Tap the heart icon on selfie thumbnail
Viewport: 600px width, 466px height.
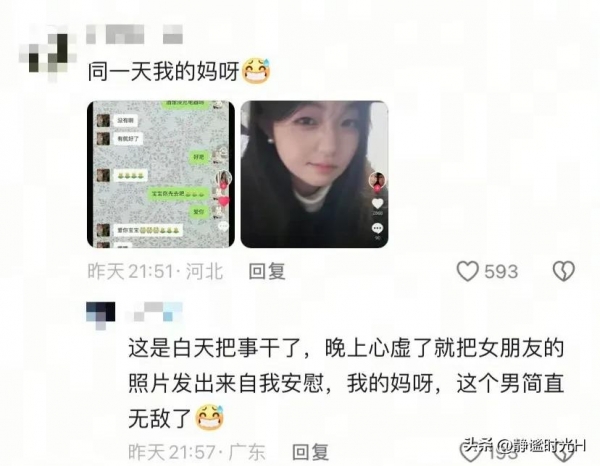377,203
